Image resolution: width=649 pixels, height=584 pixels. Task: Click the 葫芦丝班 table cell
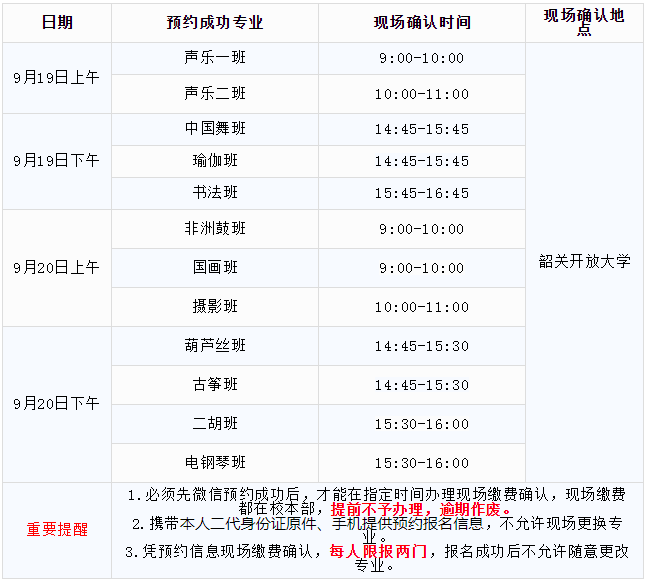(215, 346)
